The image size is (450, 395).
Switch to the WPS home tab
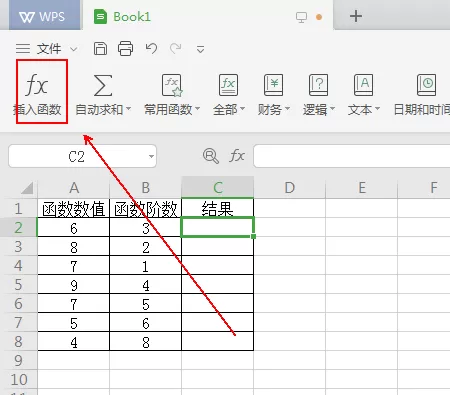45,15
